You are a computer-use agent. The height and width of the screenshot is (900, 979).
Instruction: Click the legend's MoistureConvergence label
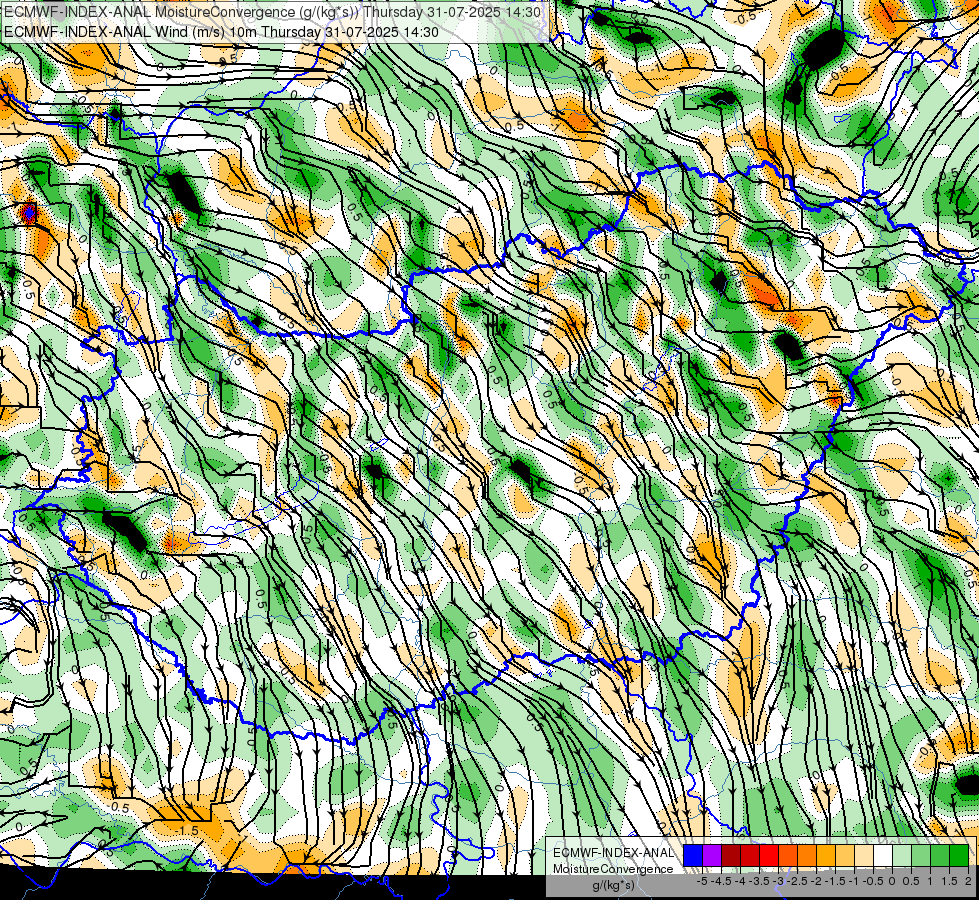tap(613, 869)
